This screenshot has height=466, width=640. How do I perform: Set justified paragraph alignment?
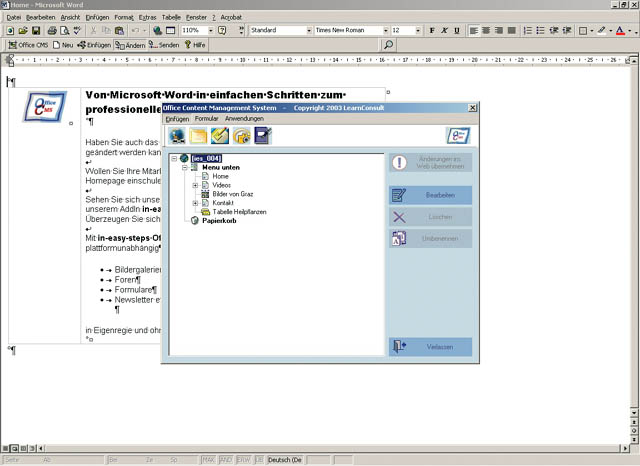[511, 31]
